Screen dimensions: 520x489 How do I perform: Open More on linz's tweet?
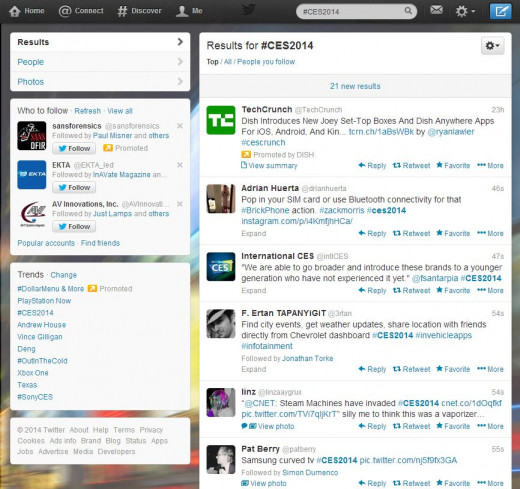click(490, 426)
